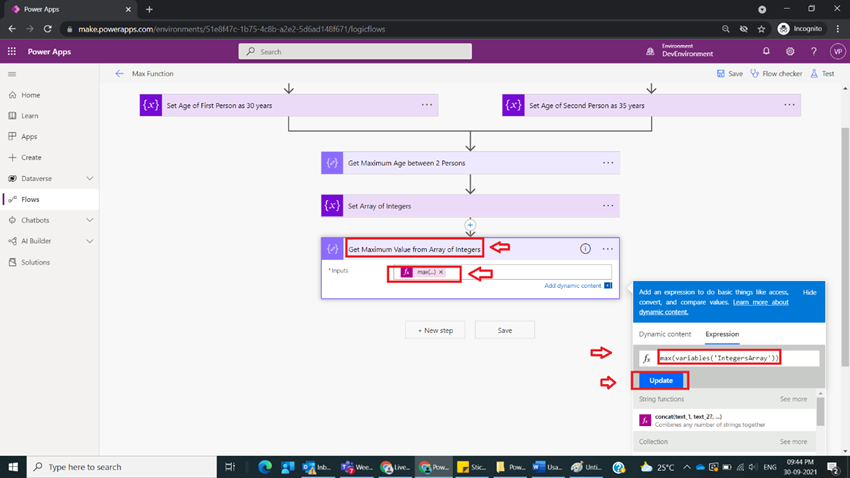This screenshot has width=850, height=478.
Task: Insert a step with the plus connector
Action: [x=470, y=225]
